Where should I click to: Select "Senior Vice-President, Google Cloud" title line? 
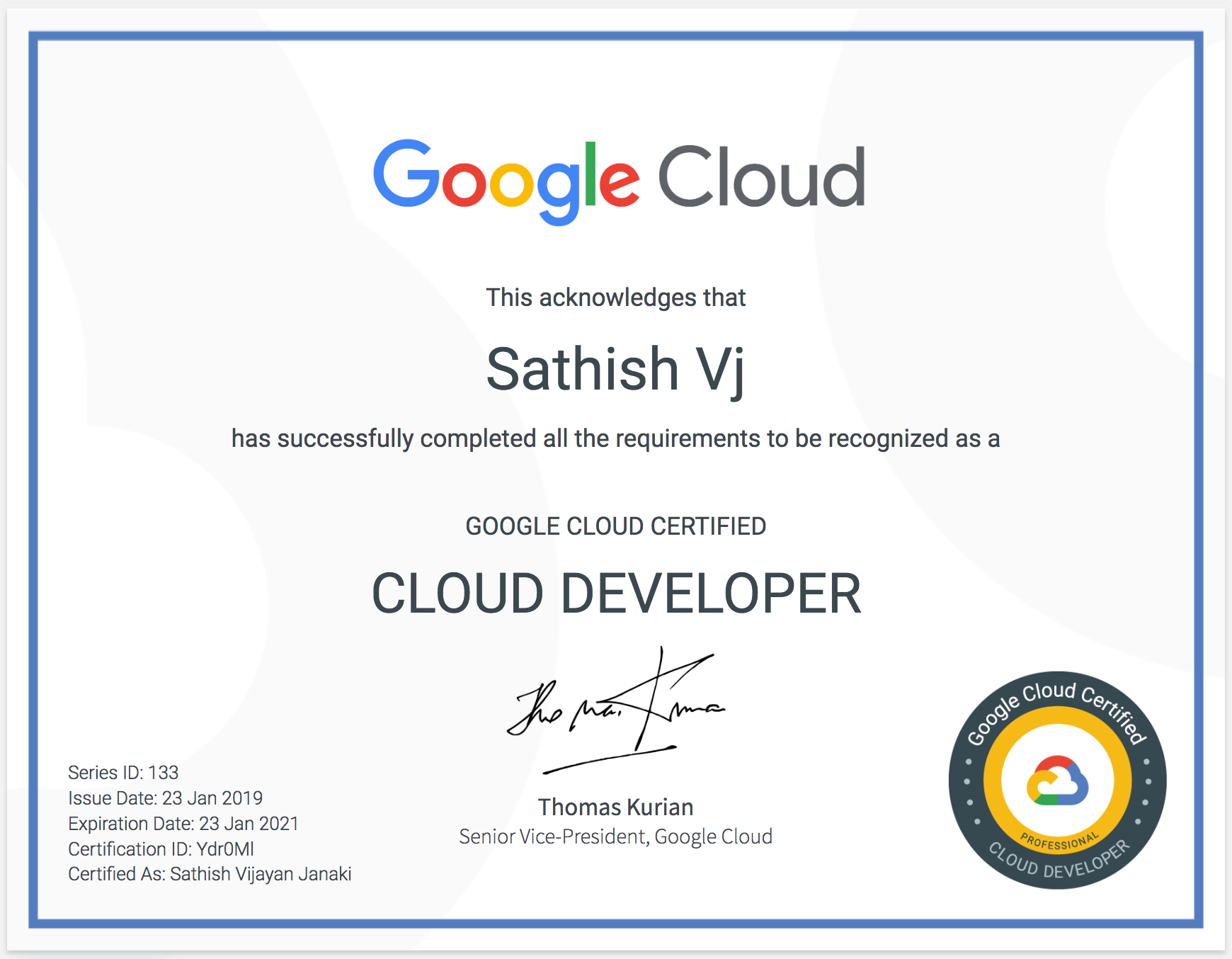coord(615,836)
